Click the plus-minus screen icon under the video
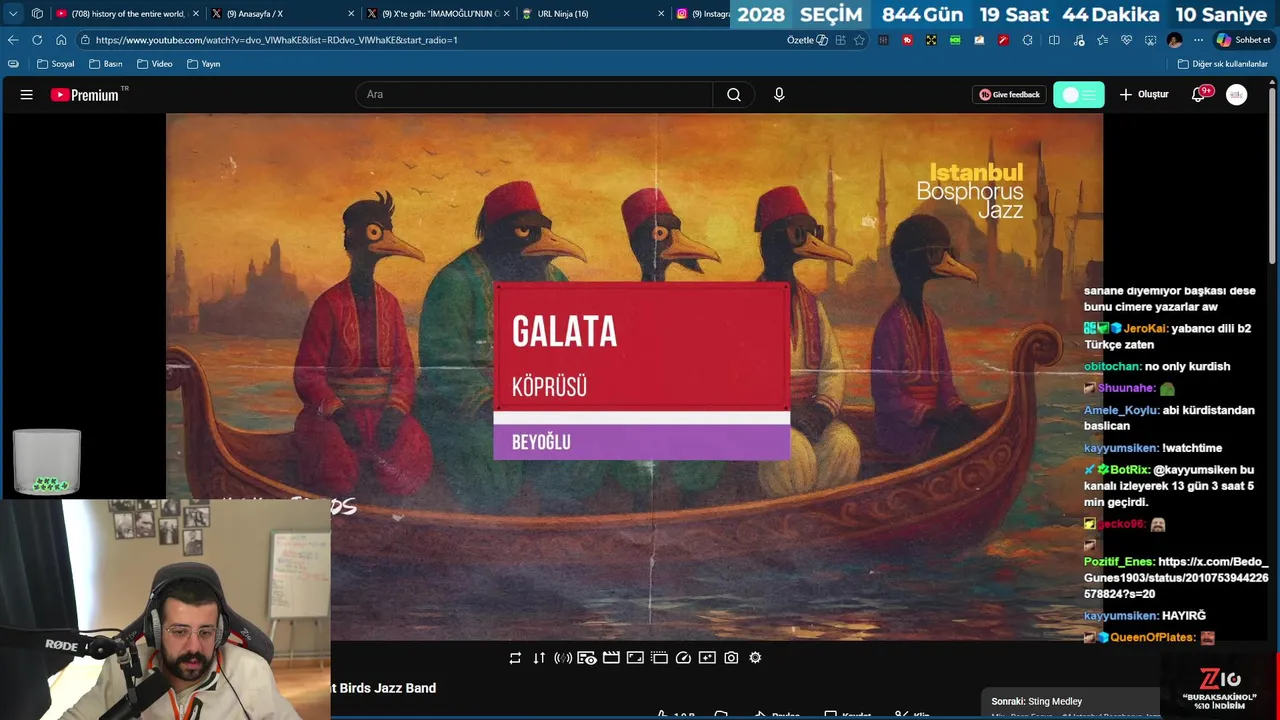This screenshot has width=1280, height=720. click(x=707, y=658)
